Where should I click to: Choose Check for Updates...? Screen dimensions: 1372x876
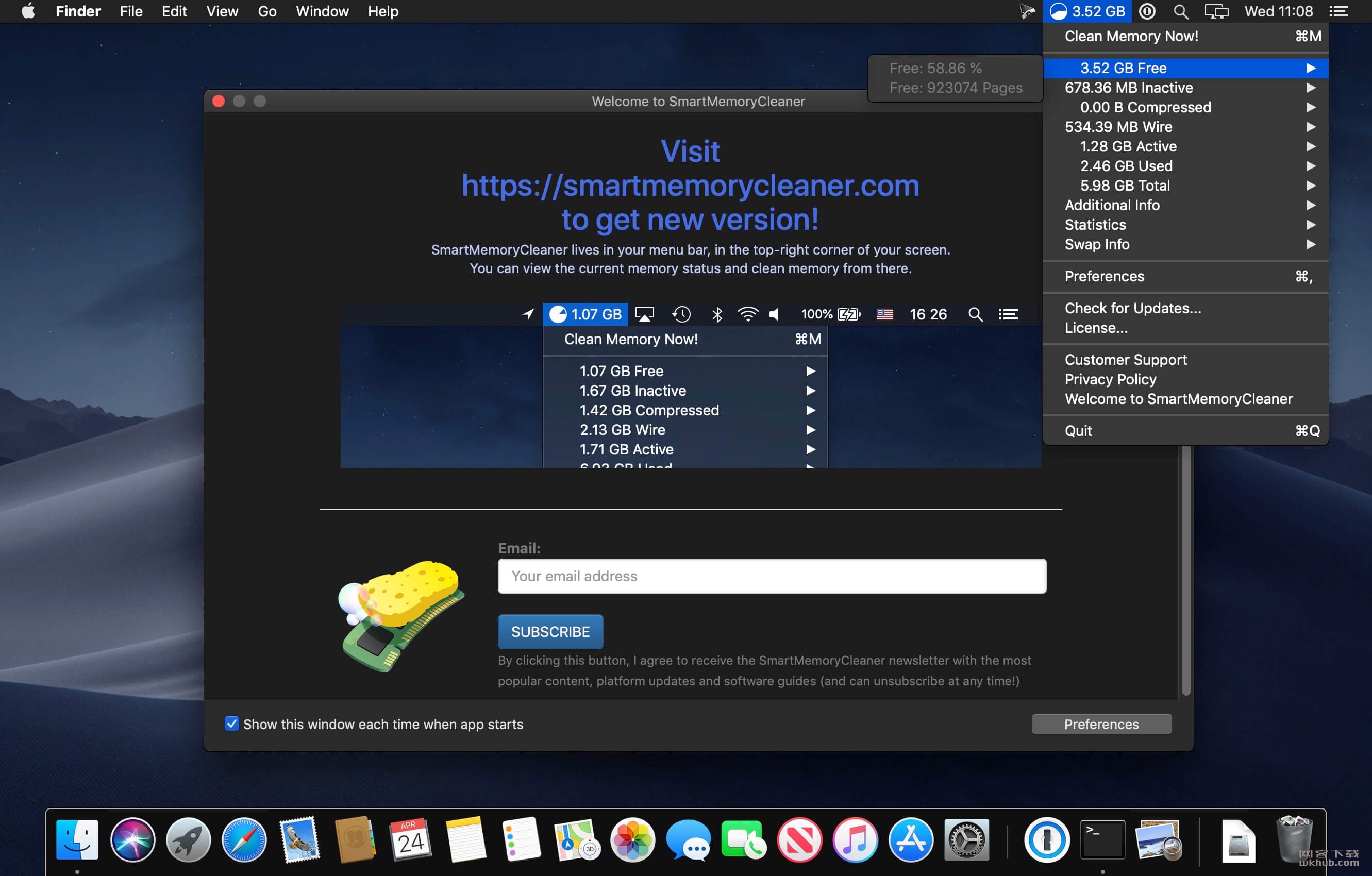(1186, 308)
